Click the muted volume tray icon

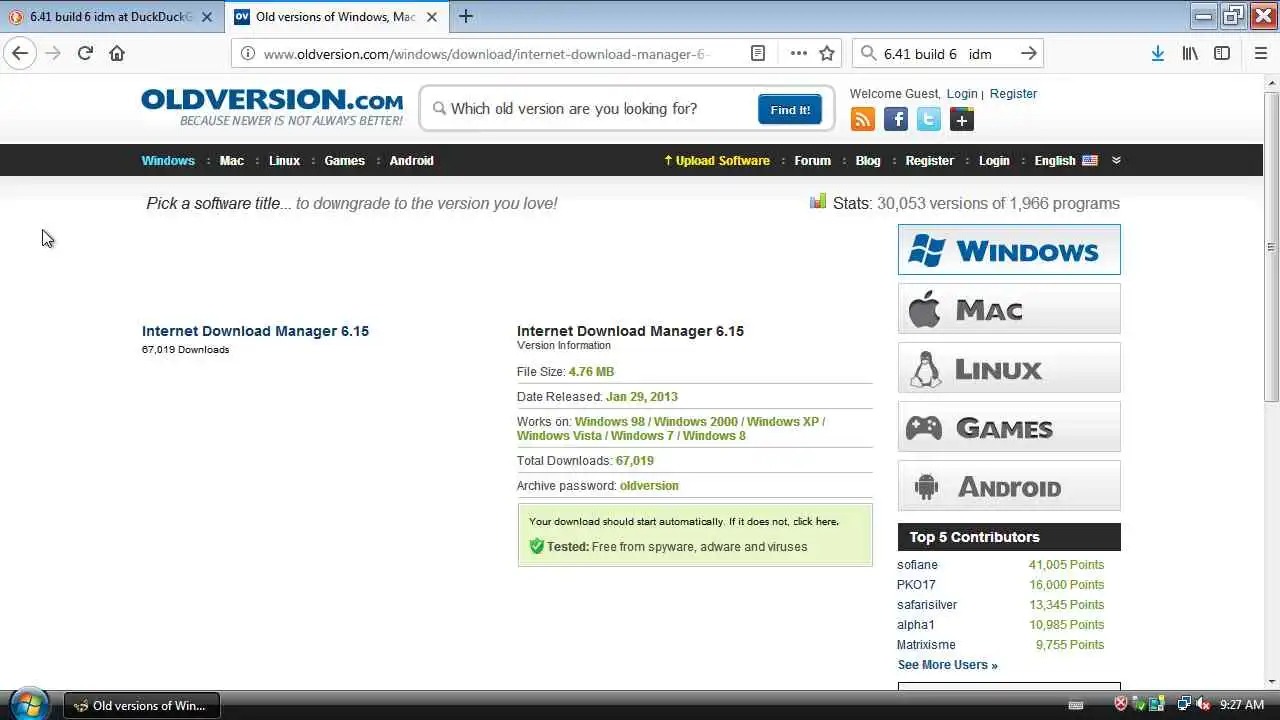[1202, 705]
